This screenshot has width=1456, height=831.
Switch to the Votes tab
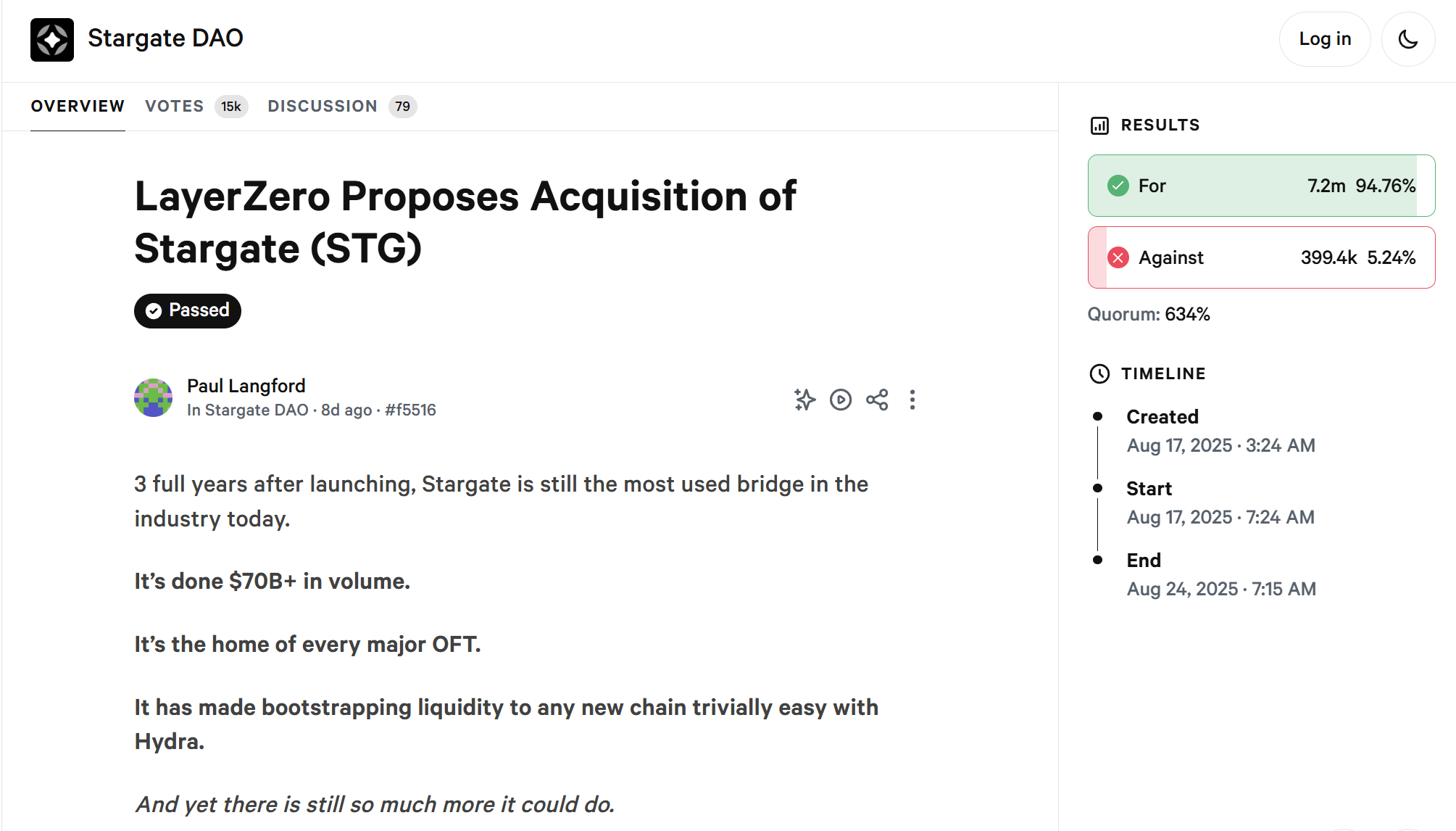click(175, 107)
